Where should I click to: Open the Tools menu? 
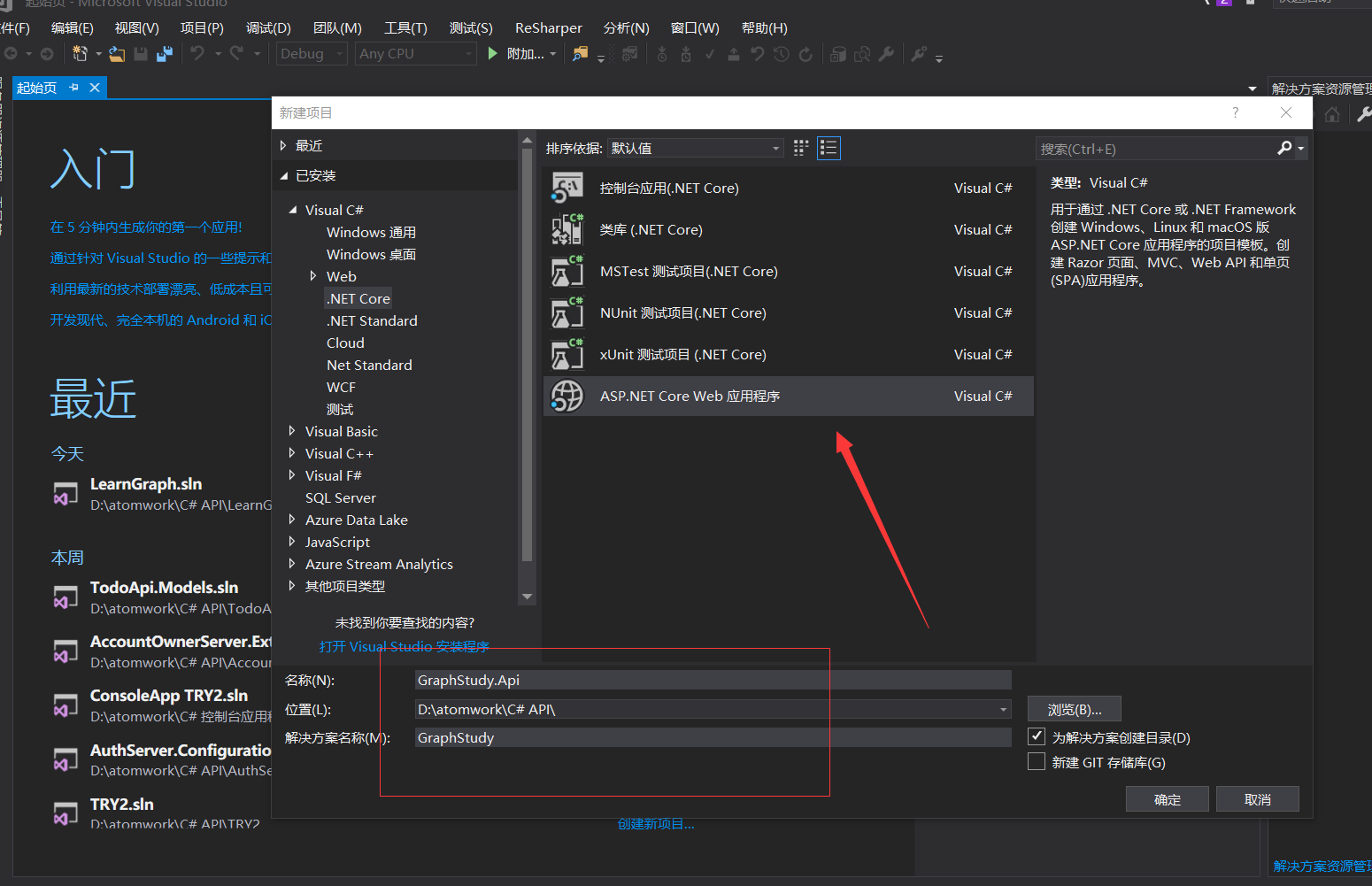tap(405, 28)
